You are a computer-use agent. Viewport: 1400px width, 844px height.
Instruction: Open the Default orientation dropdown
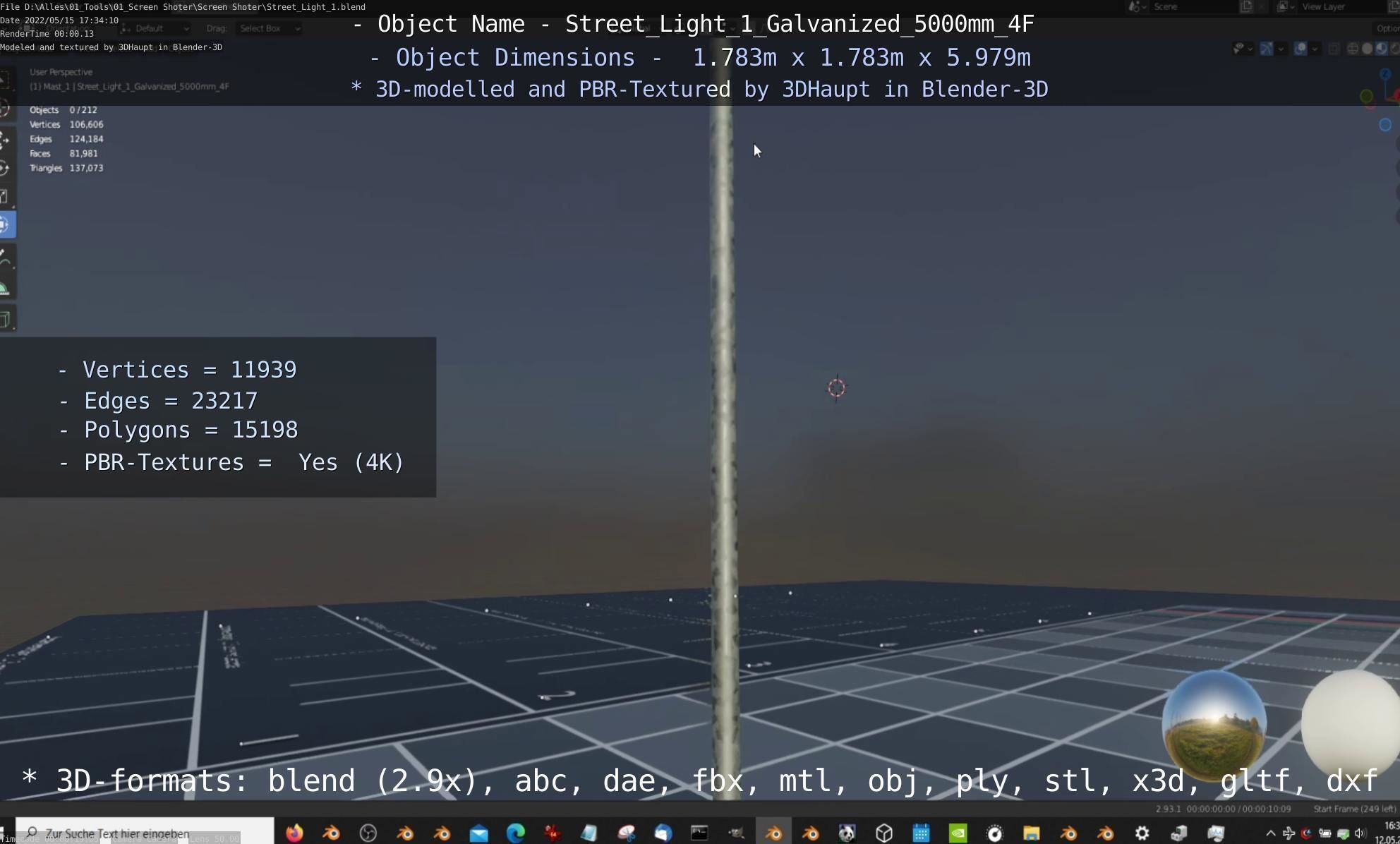(155, 28)
